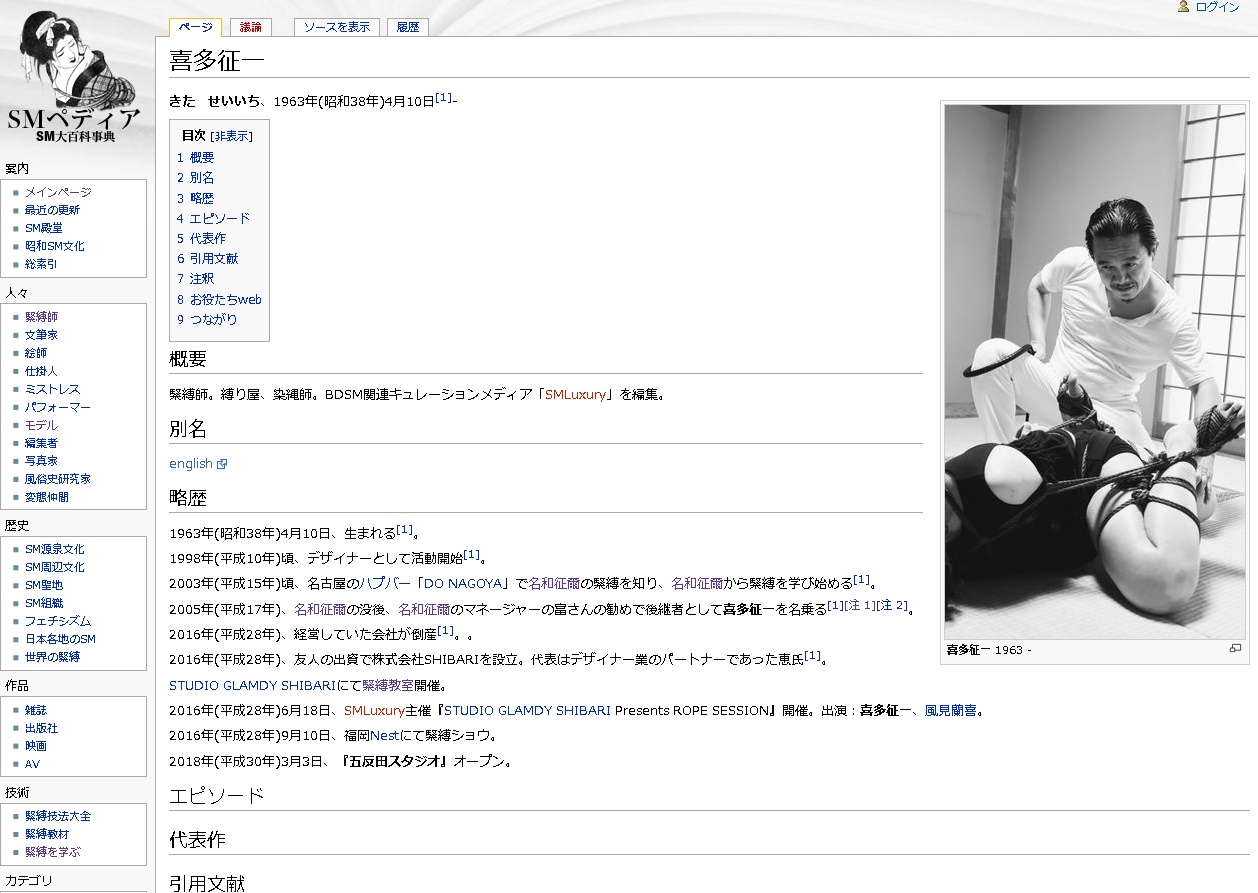1258x893 pixels.
Task: Click the external link icon beside english
Action: click(x=222, y=464)
